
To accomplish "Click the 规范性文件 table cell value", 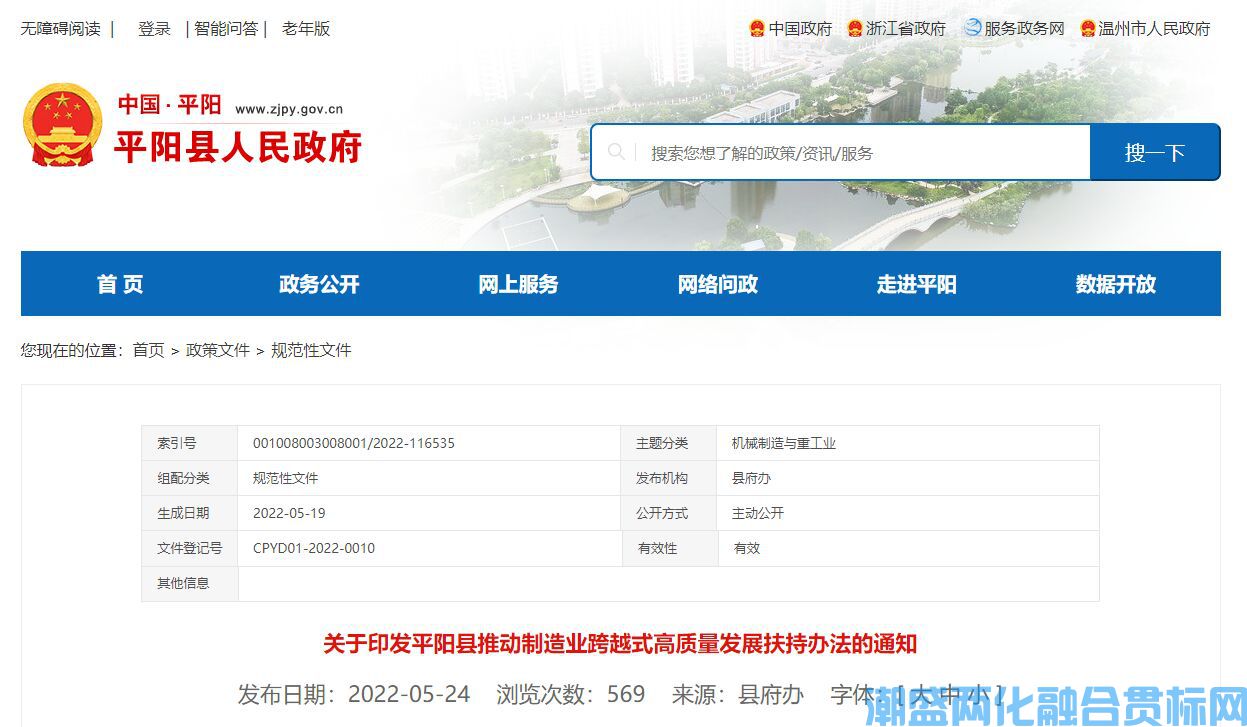I will [285, 478].
